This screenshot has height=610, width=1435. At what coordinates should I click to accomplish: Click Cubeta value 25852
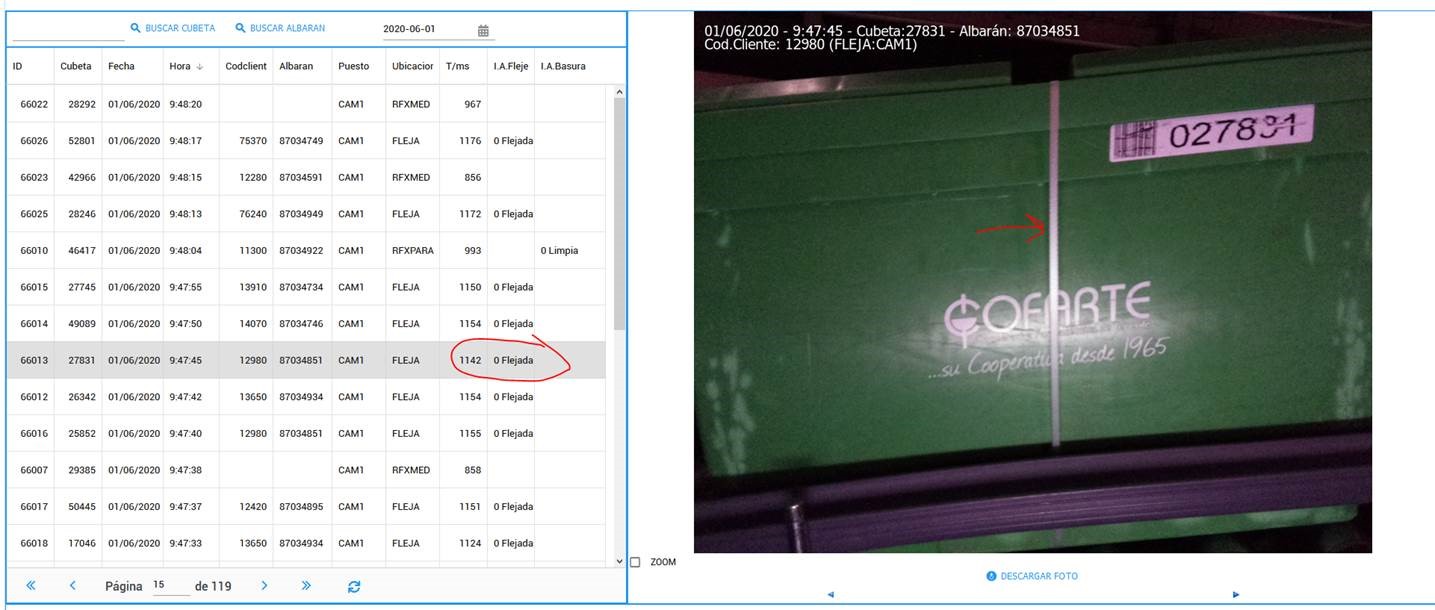(82, 433)
